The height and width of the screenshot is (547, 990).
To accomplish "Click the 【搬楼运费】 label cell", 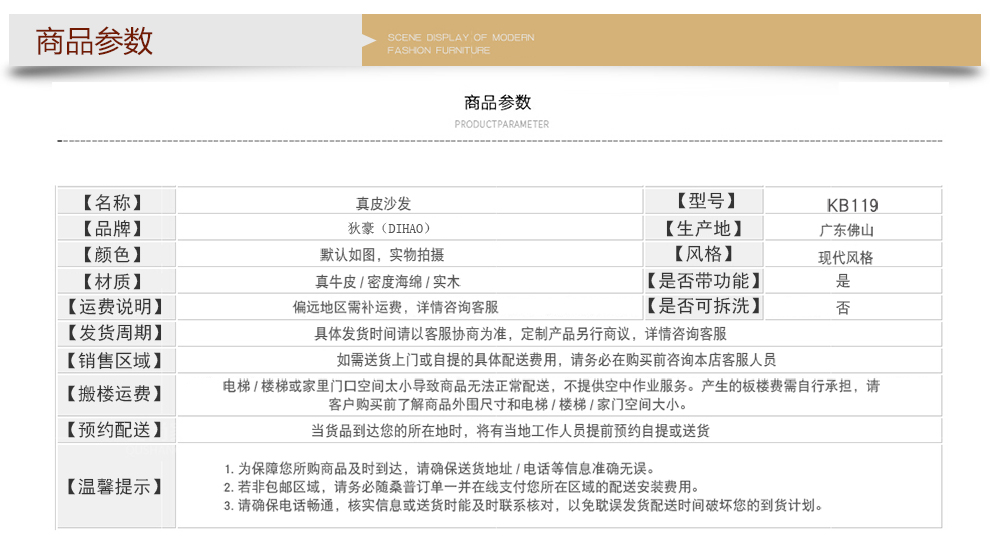I will (116, 394).
